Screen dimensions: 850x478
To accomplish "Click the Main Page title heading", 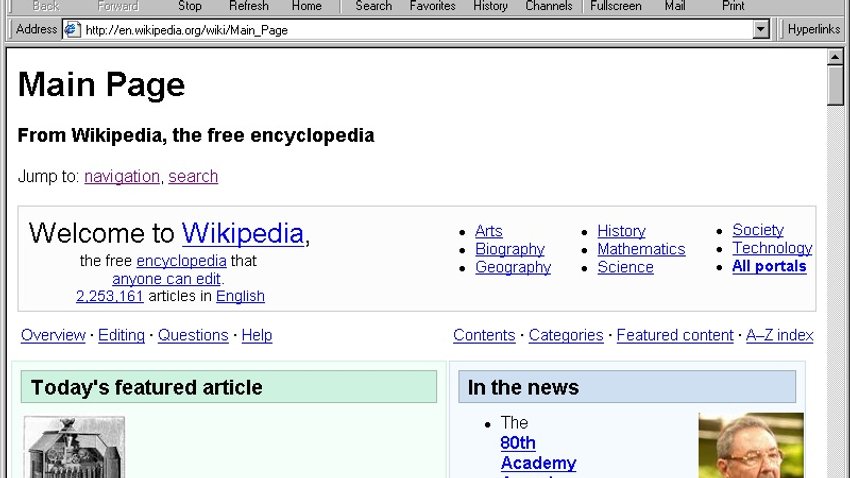I will 101,85.
